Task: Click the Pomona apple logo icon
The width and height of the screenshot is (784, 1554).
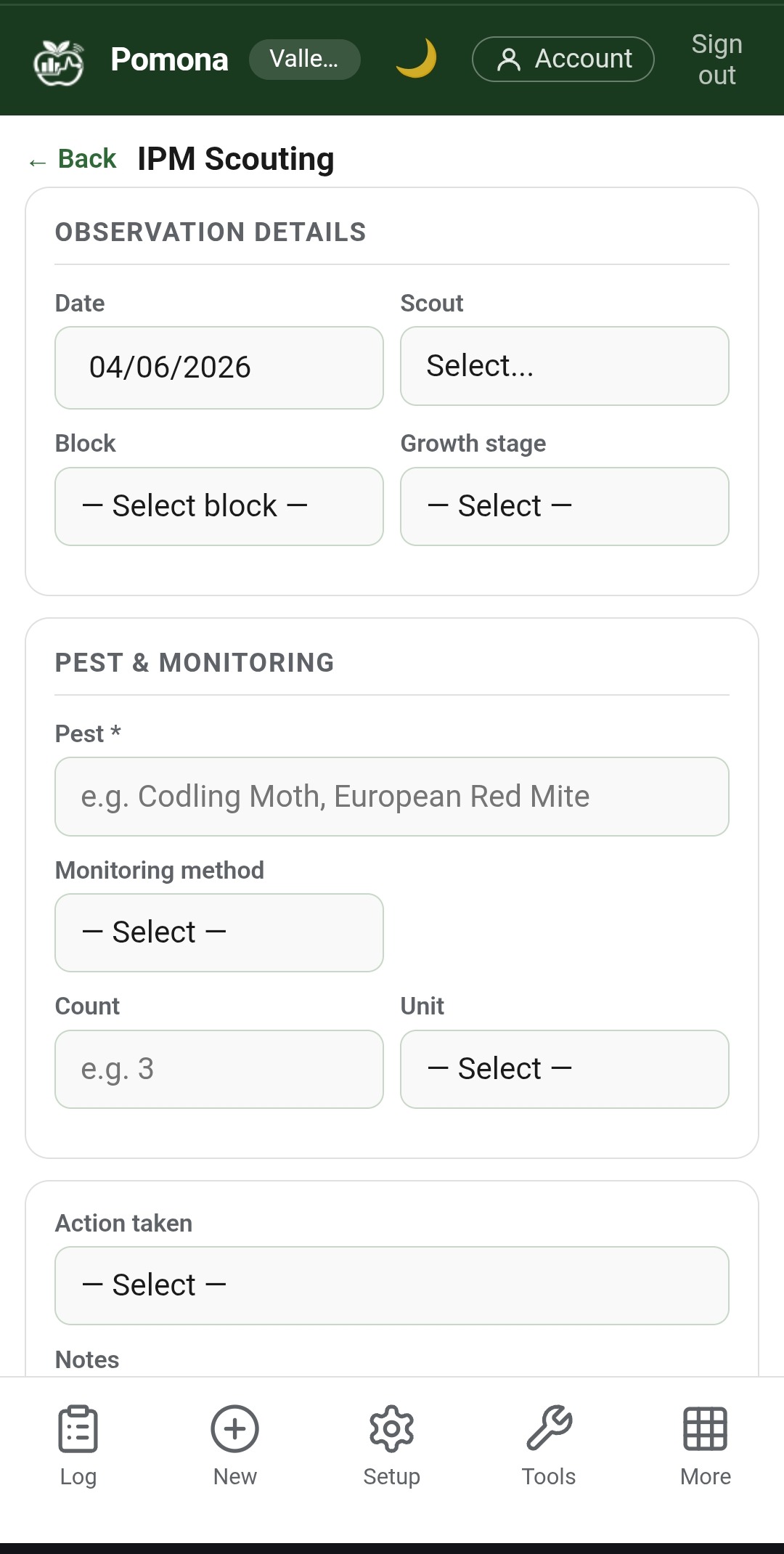Action: 58,62
